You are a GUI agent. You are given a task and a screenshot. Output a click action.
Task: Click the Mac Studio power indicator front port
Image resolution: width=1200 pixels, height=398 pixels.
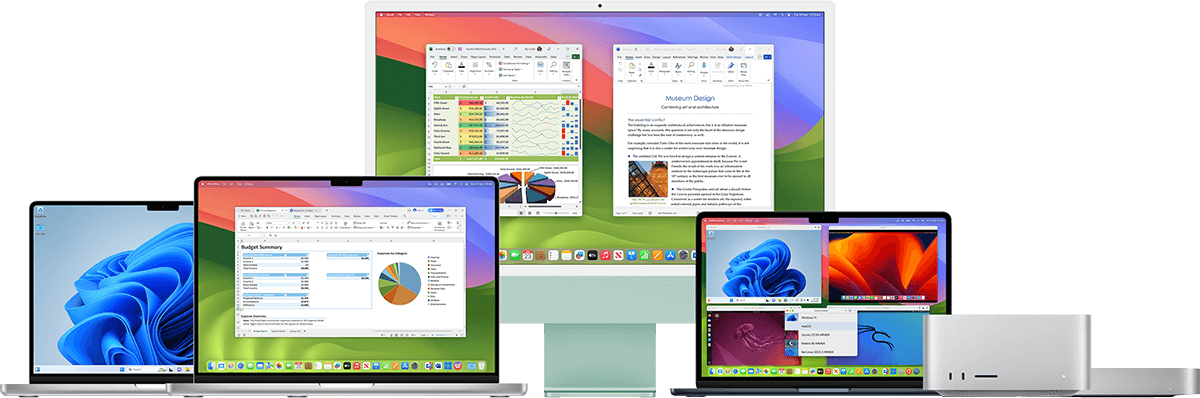pyautogui.click(x=1064, y=376)
